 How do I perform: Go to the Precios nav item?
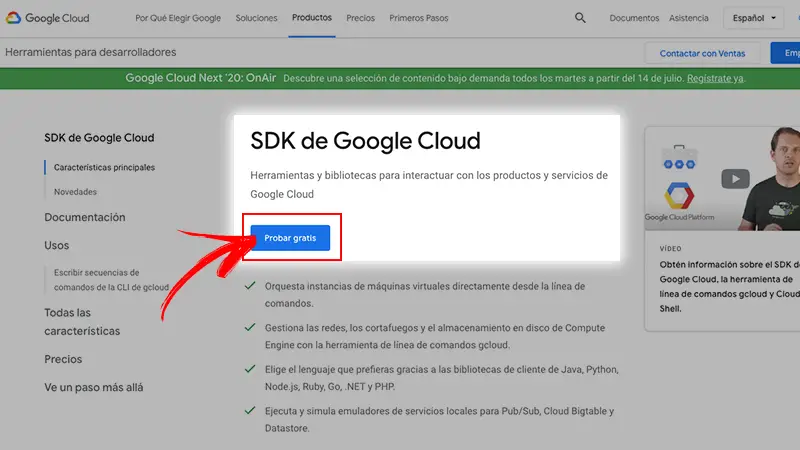(360, 18)
